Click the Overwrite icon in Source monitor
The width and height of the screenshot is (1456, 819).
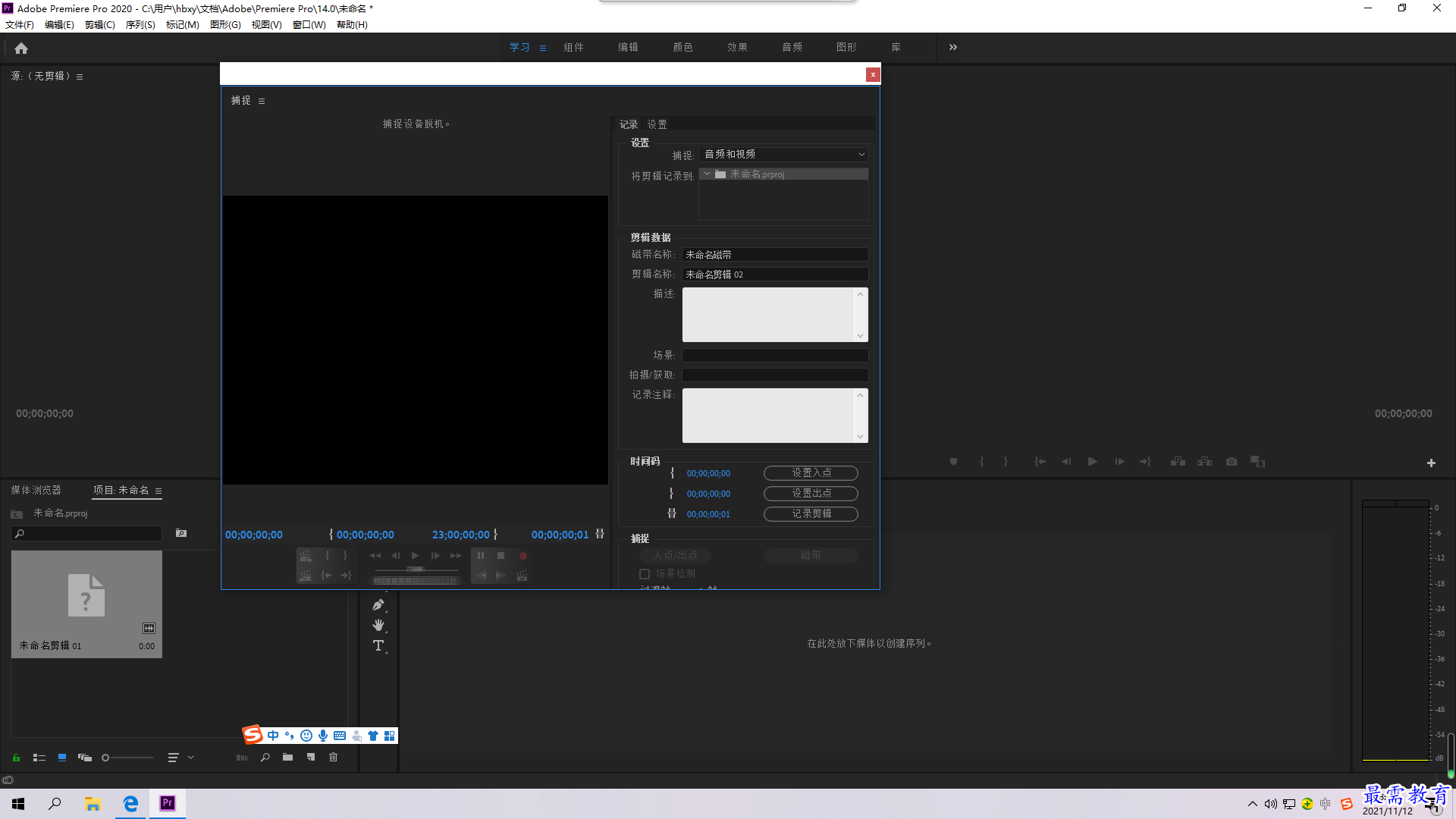[1204, 461]
